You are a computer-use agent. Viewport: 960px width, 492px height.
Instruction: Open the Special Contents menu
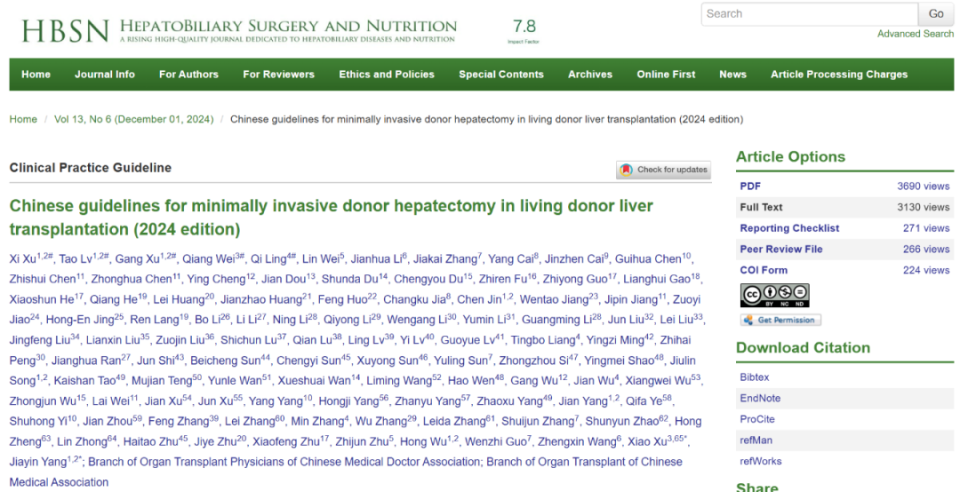[501, 74]
